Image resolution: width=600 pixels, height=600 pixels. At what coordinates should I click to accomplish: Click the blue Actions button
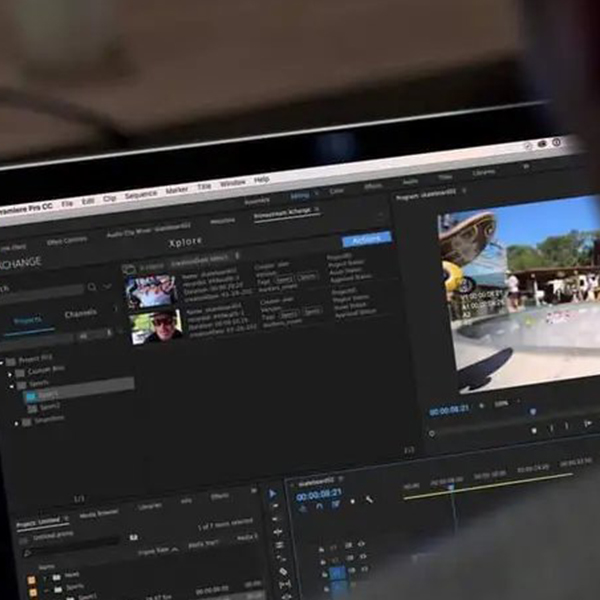366,239
